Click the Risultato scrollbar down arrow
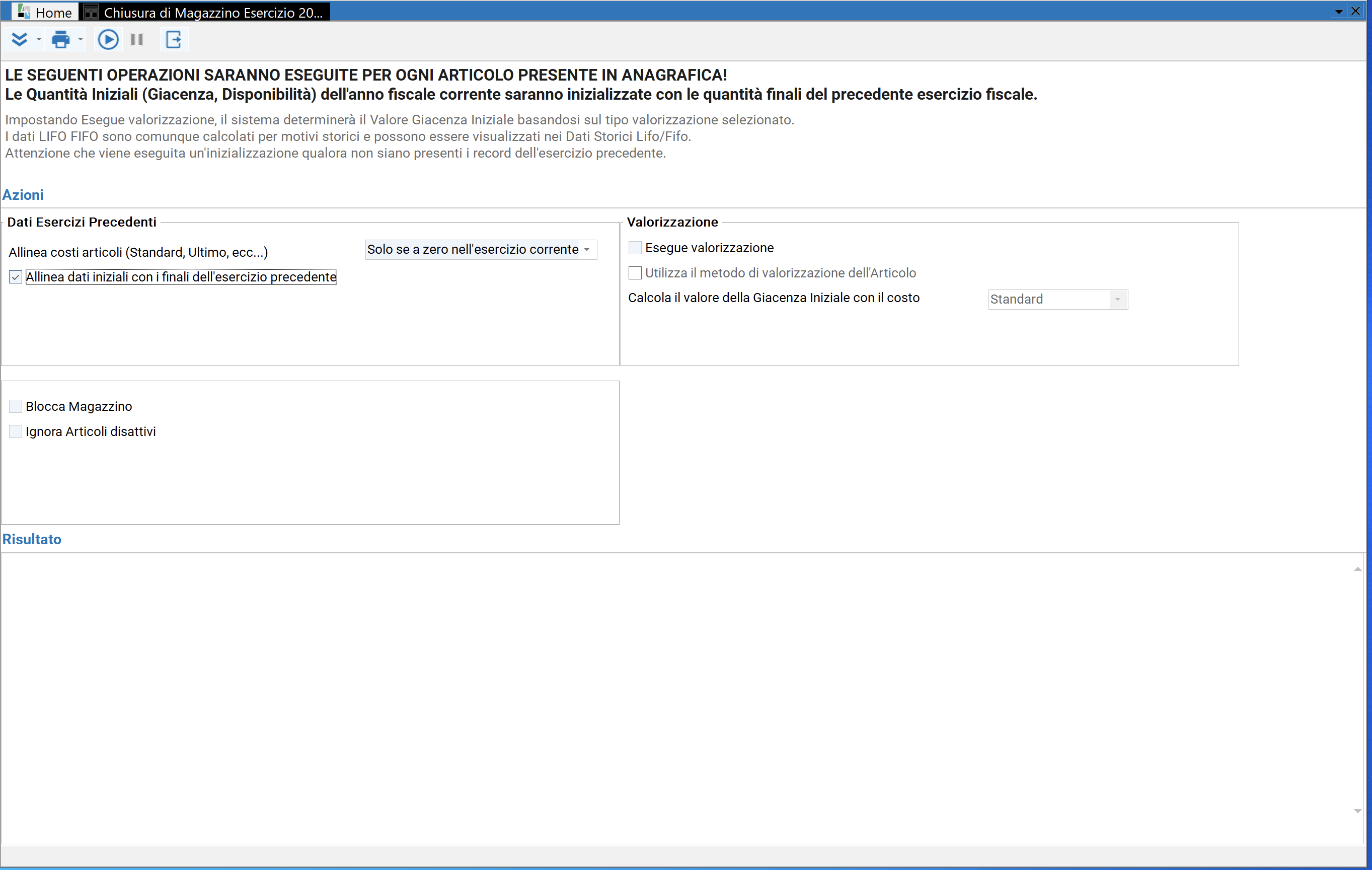This screenshot has height=870, width=1372. point(1357,811)
